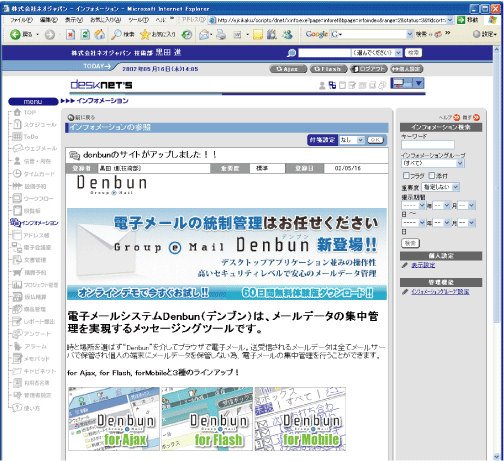The height and width of the screenshot is (461, 504).
Task: Click the 検索 button in the search panel
Action: [x=410, y=243]
